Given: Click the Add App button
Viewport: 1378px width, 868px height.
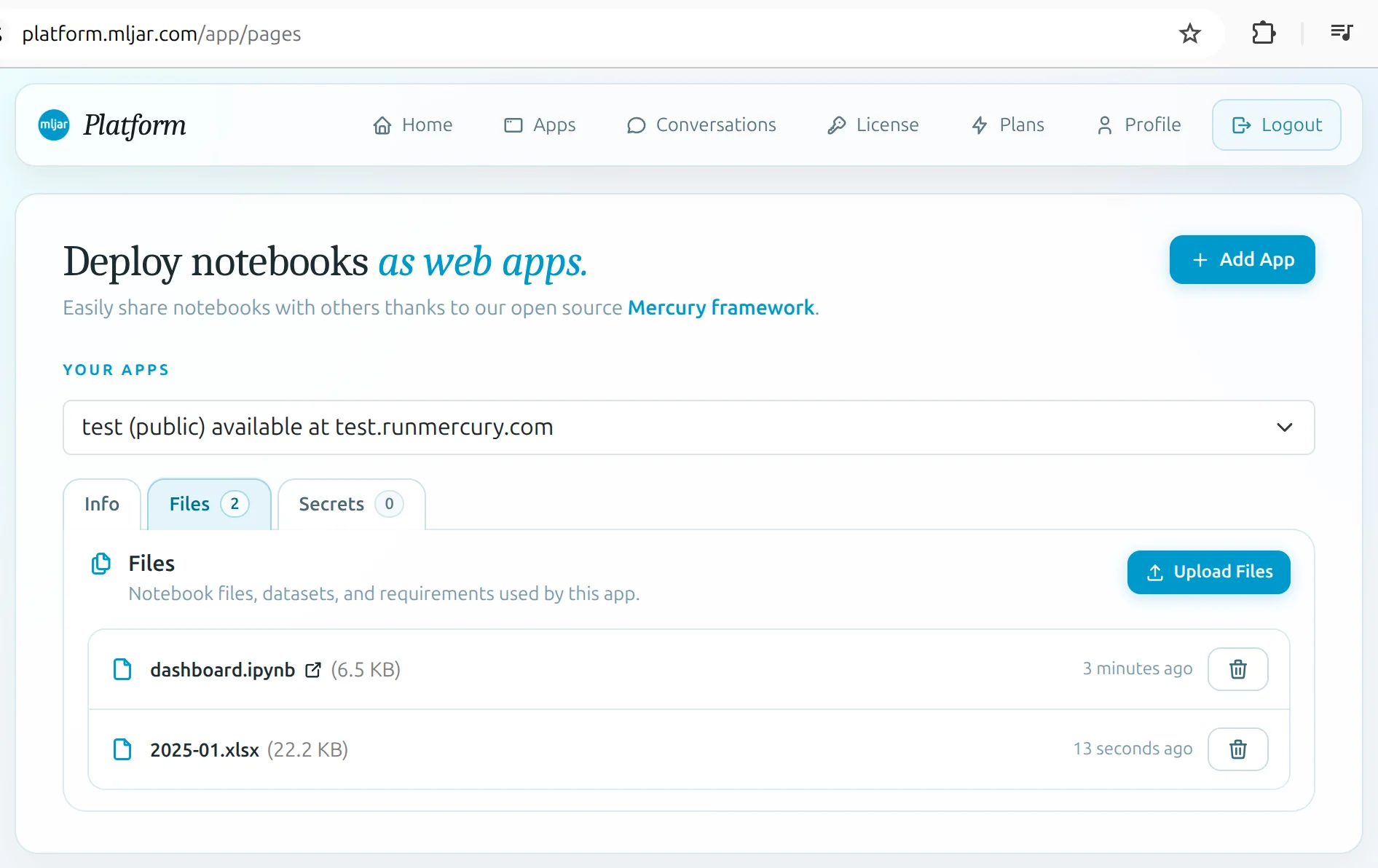Looking at the screenshot, I should 1243,260.
